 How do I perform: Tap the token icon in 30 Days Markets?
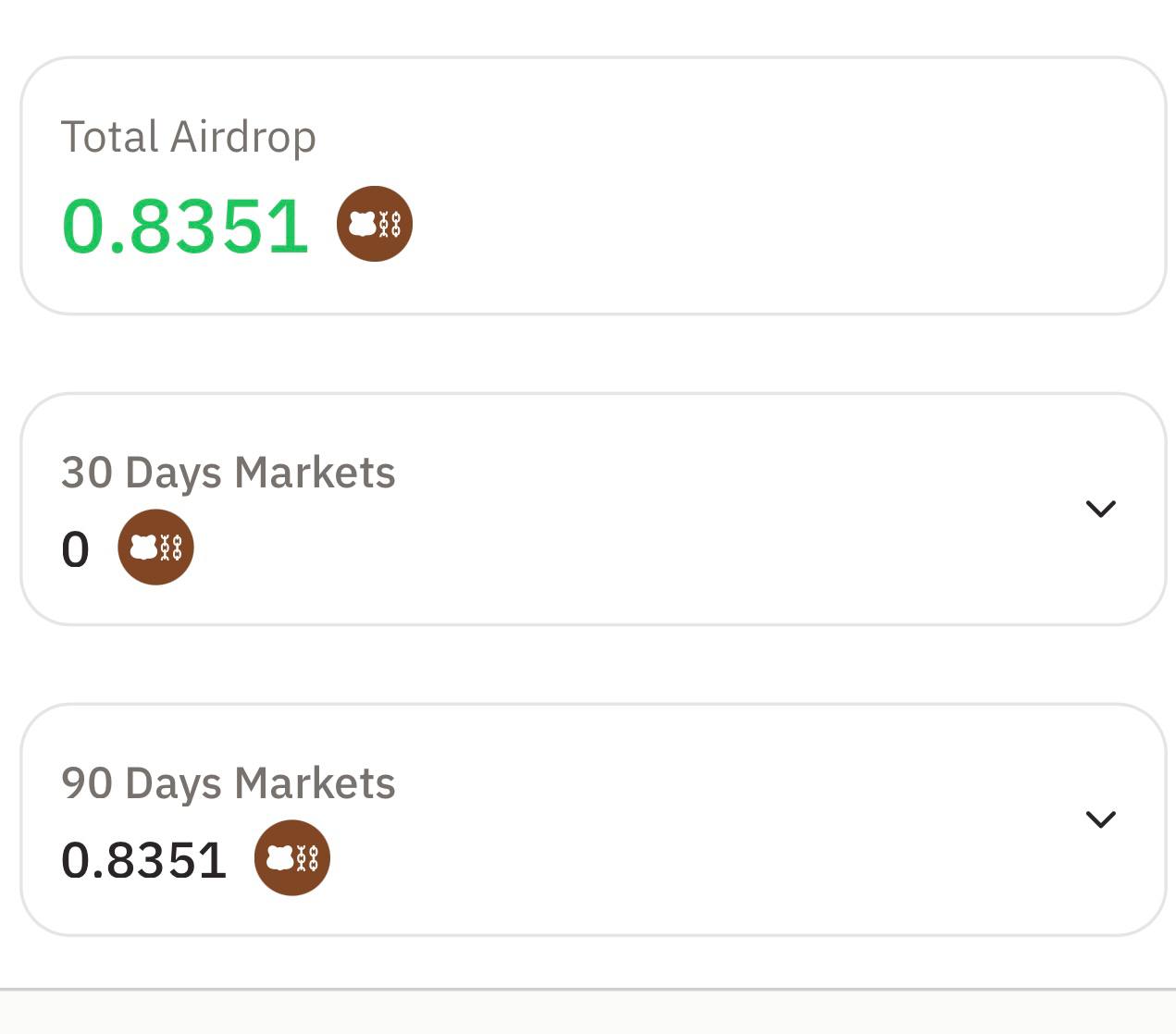pyautogui.click(x=155, y=548)
